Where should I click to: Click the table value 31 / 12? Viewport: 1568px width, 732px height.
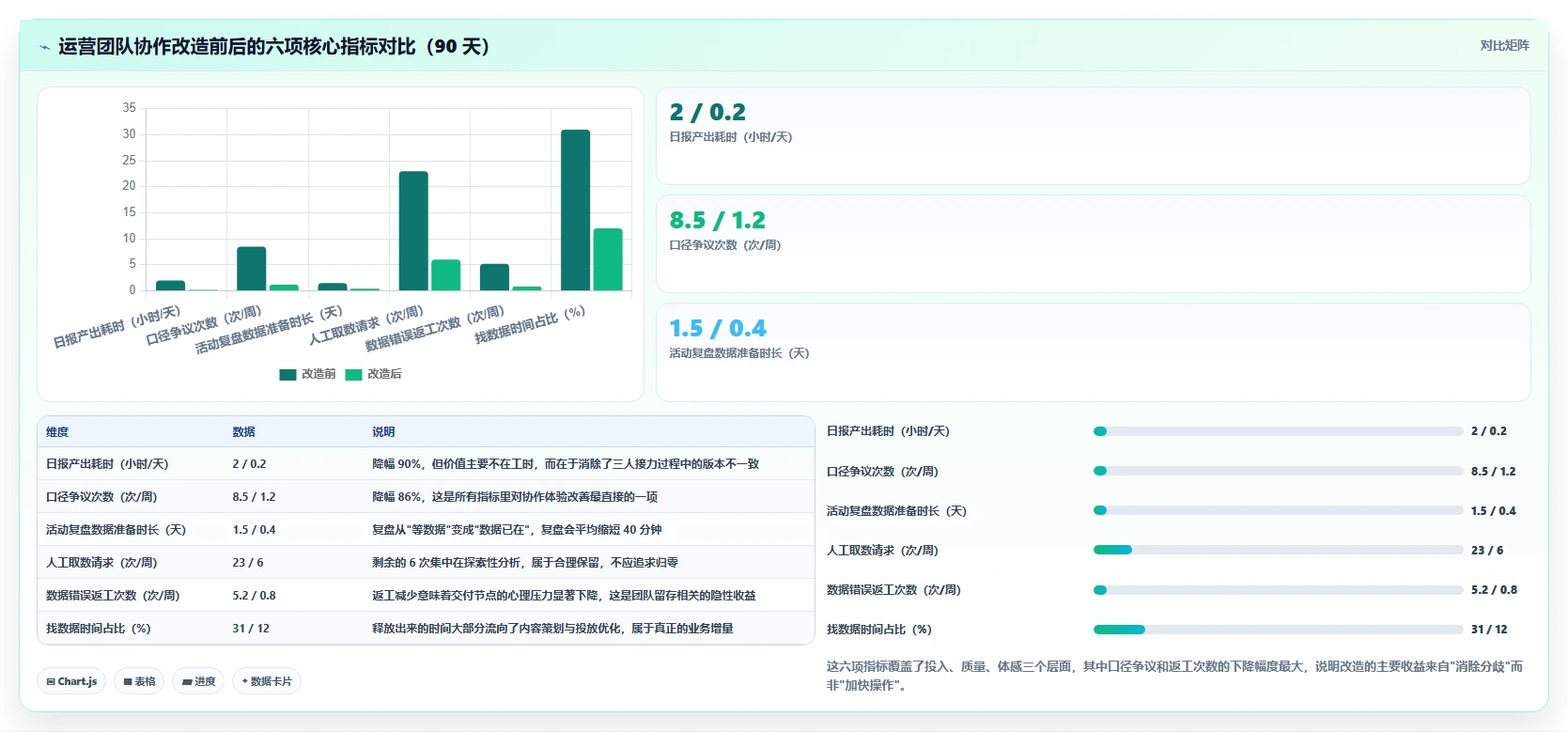point(251,629)
